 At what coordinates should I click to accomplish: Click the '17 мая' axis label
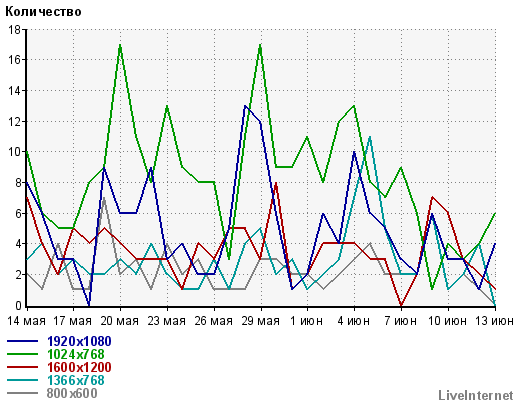click(x=73, y=321)
